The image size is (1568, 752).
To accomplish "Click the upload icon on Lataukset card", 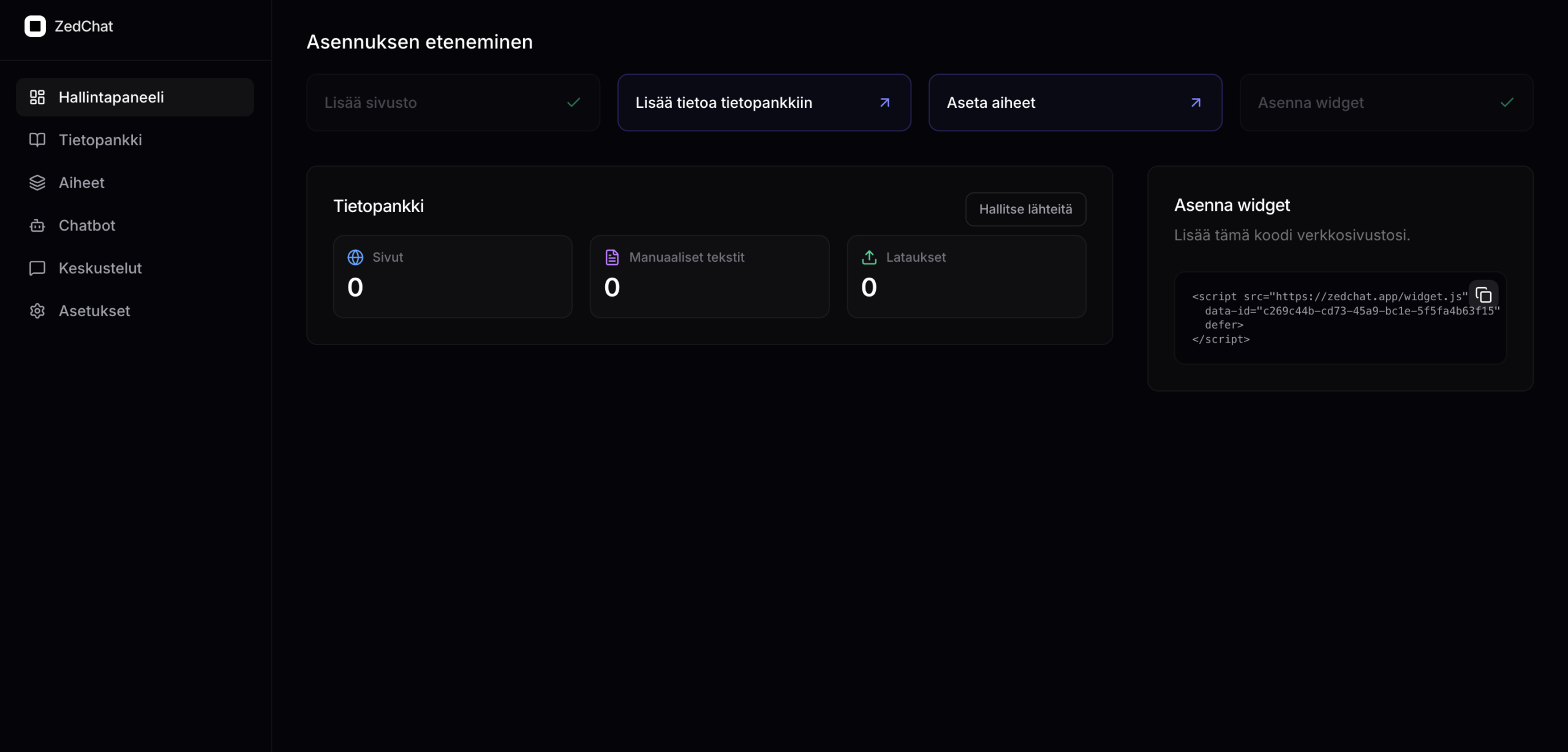I will point(869,257).
